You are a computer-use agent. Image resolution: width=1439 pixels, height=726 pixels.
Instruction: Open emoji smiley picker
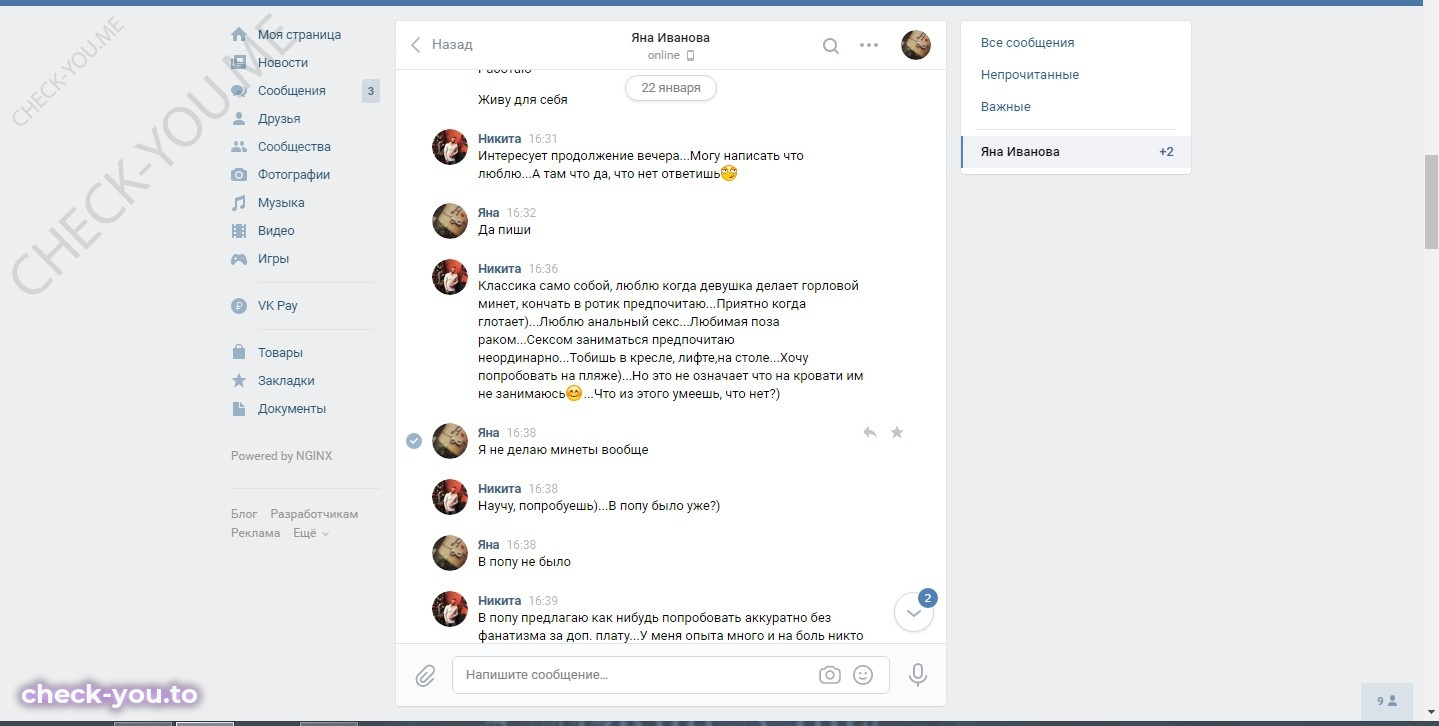tap(863, 675)
